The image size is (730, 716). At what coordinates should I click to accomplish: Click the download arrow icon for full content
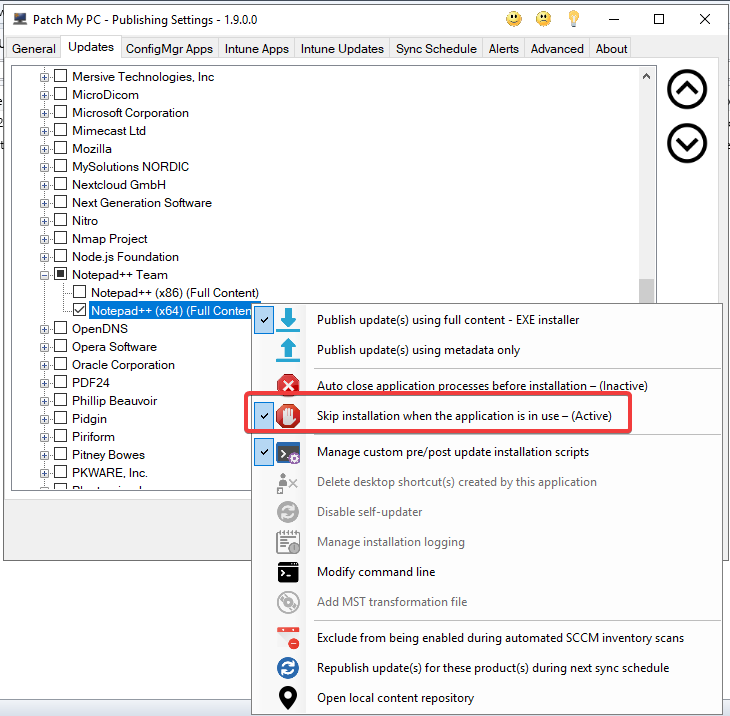pos(288,320)
